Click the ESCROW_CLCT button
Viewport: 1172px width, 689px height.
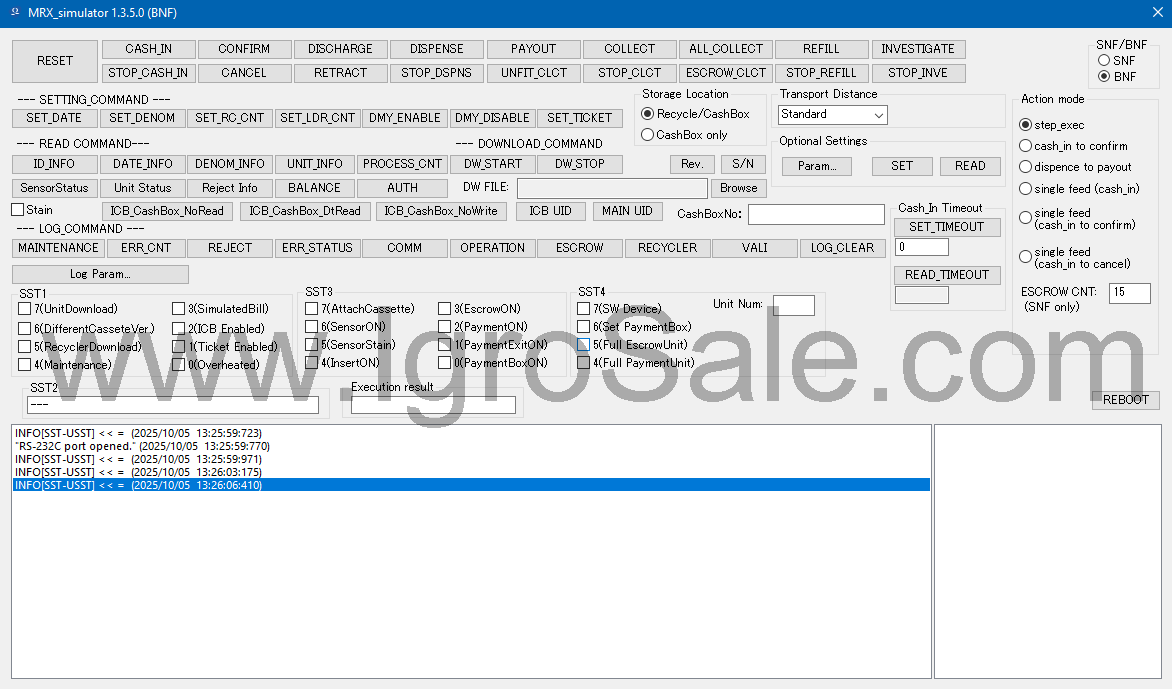pyautogui.click(x=725, y=73)
